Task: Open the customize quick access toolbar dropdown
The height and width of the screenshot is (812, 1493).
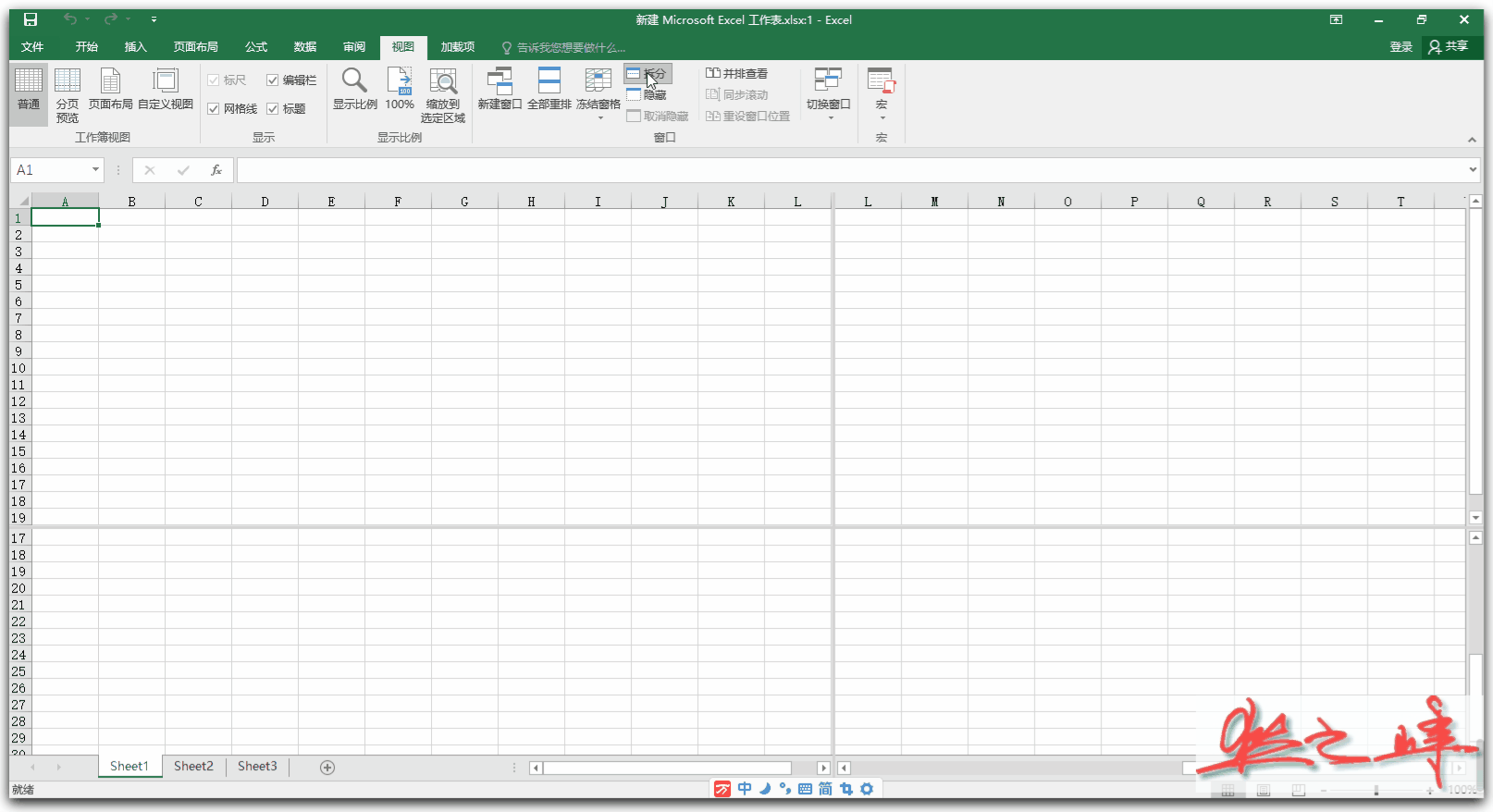Action: click(x=154, y=19)
